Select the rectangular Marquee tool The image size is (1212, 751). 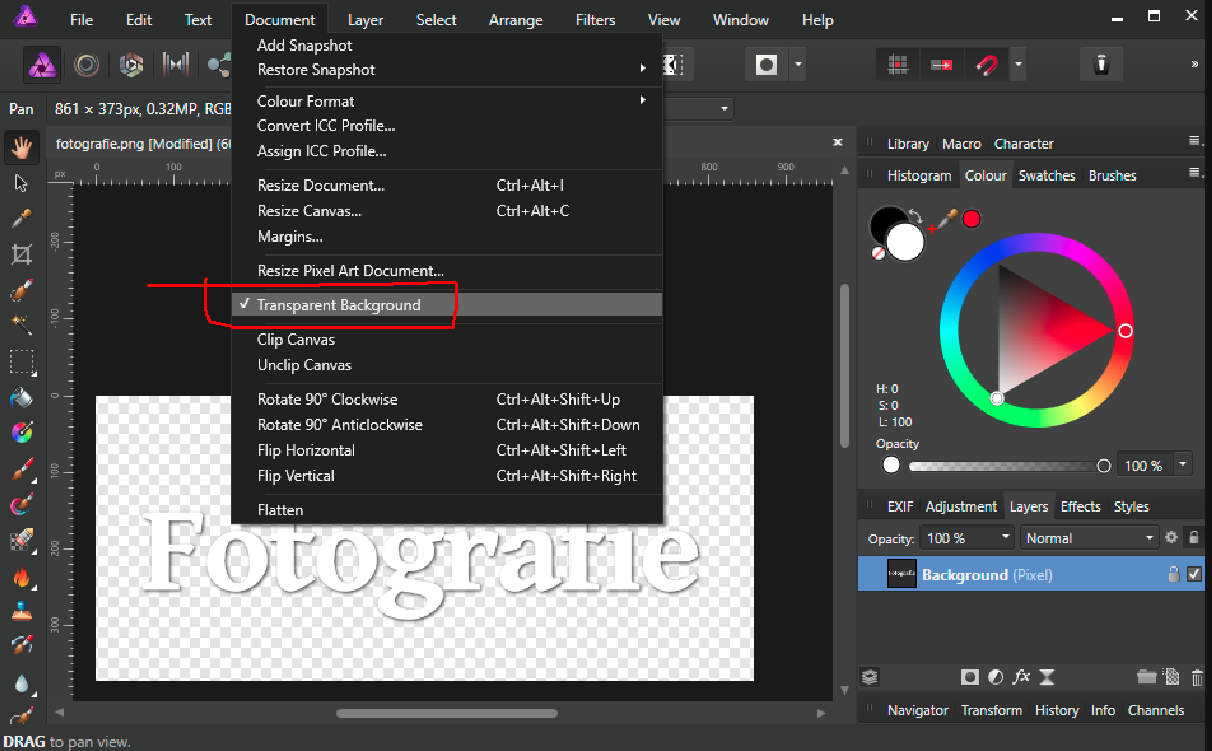click(21, 362)
